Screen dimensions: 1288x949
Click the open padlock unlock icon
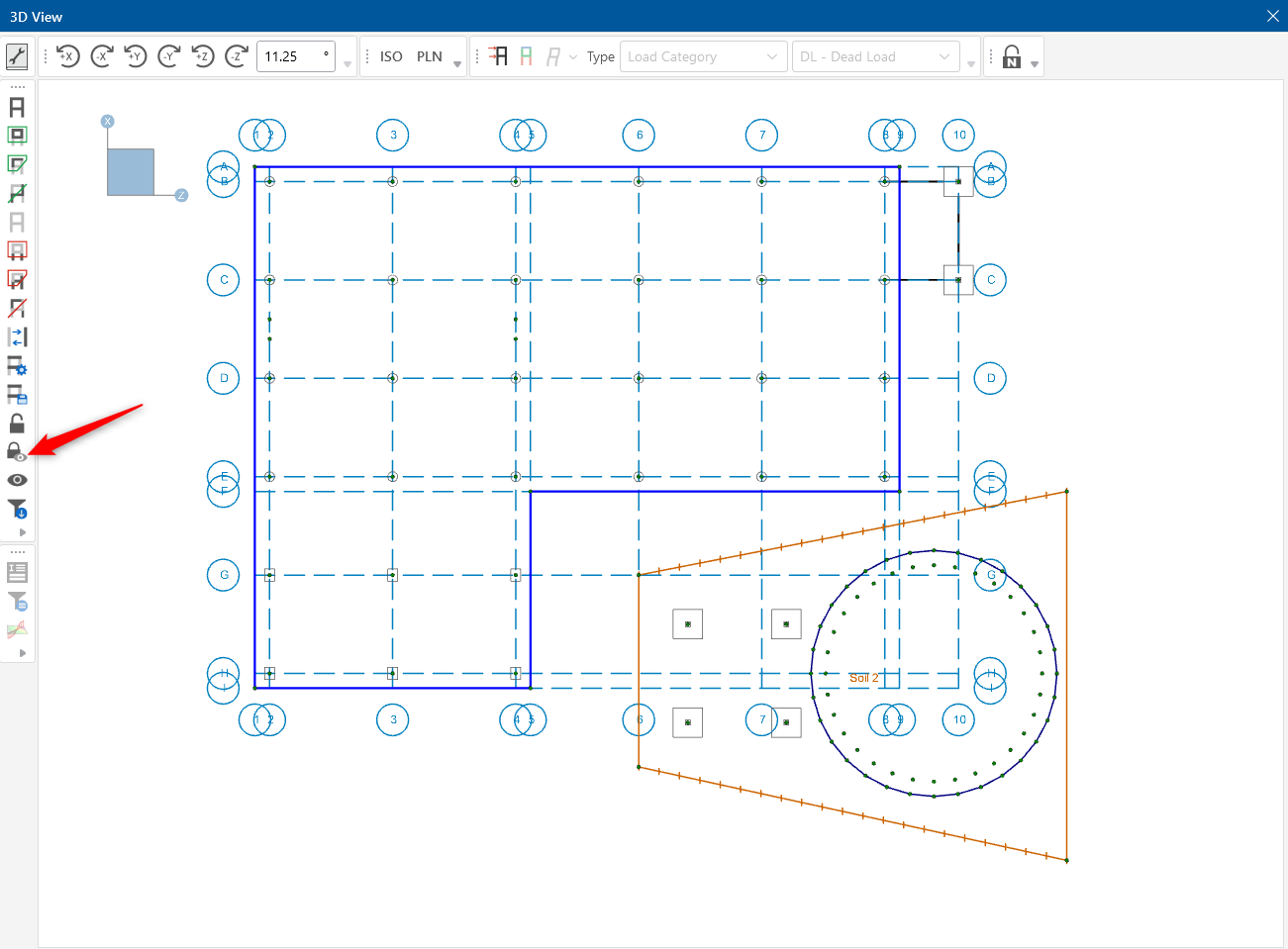pyautogui.click(x=17, y=424)
